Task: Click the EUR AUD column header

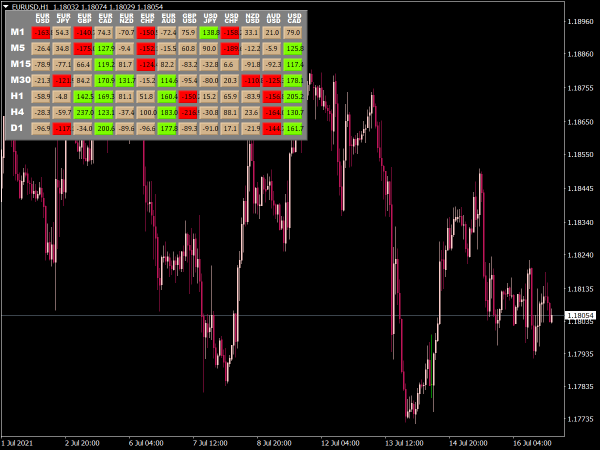Action: pos(168,18)
